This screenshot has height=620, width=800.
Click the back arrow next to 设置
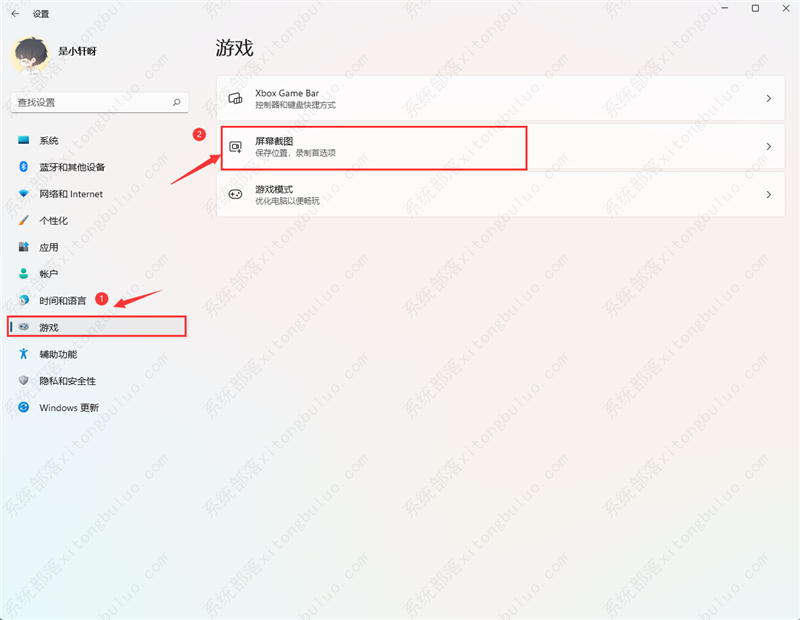coord(14,14)
